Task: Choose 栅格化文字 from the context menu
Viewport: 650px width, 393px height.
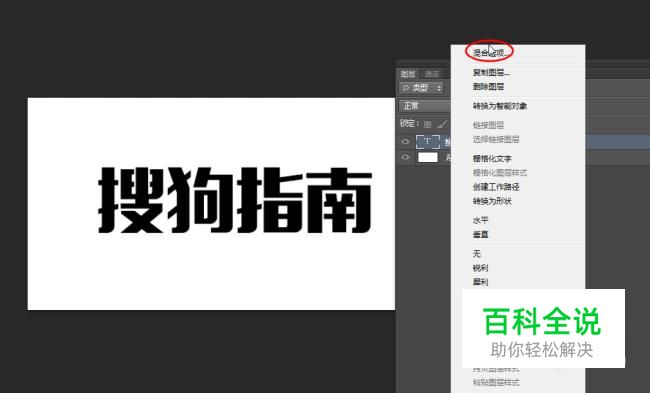Action: [492, 158]
